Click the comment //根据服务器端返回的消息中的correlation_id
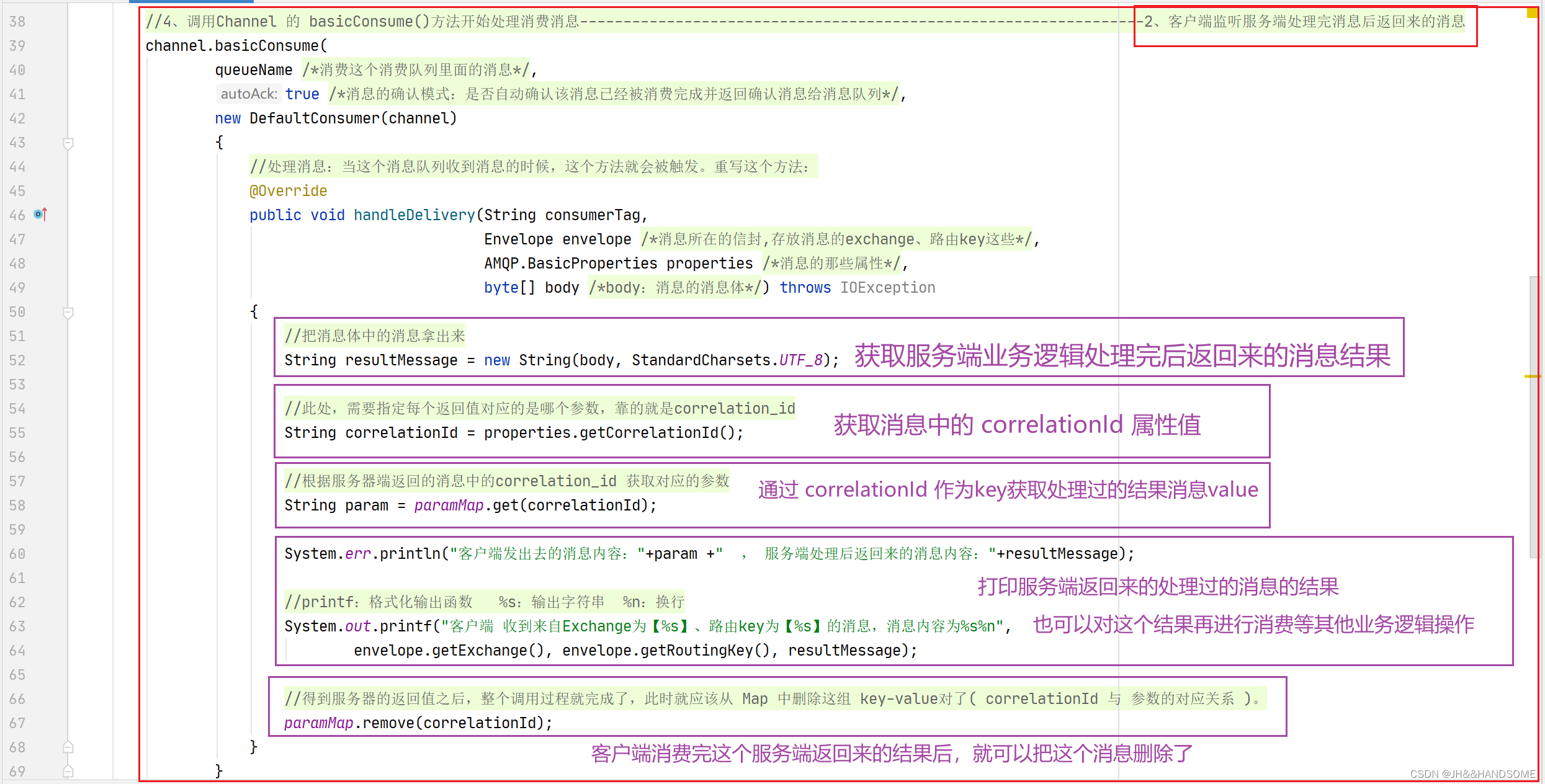Screen dimensions: 1545x784 507,481
